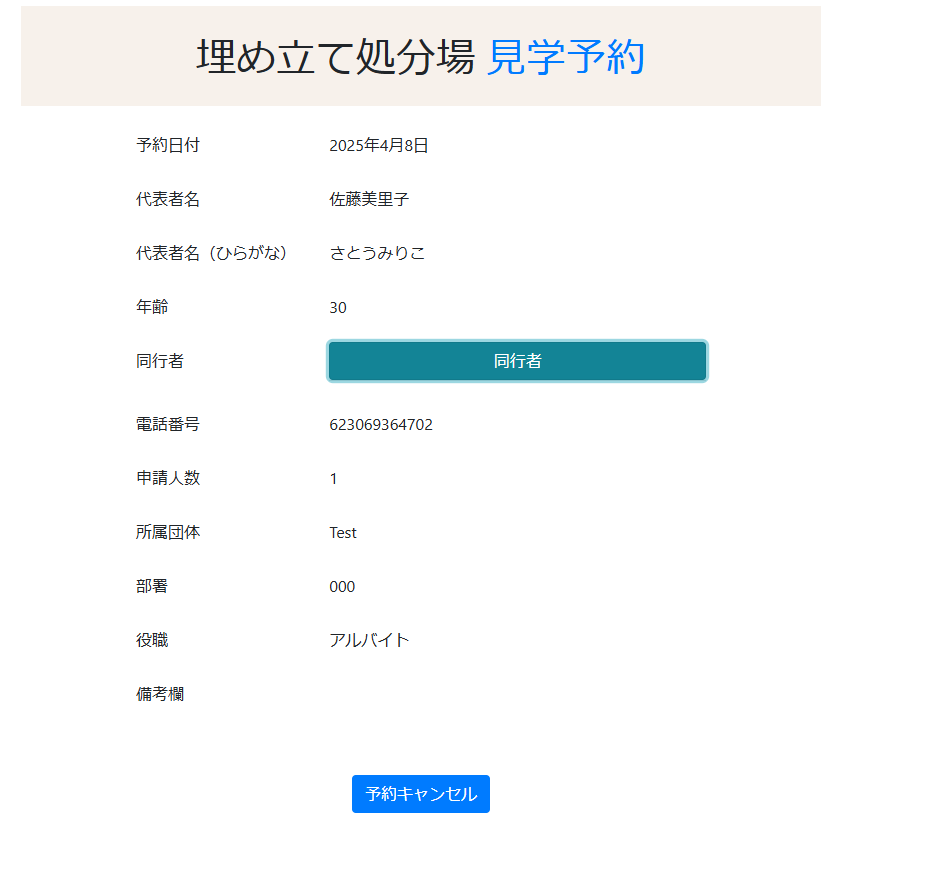Select the position value アルバイト
The image size is (925, 874).
coord(369,641)
